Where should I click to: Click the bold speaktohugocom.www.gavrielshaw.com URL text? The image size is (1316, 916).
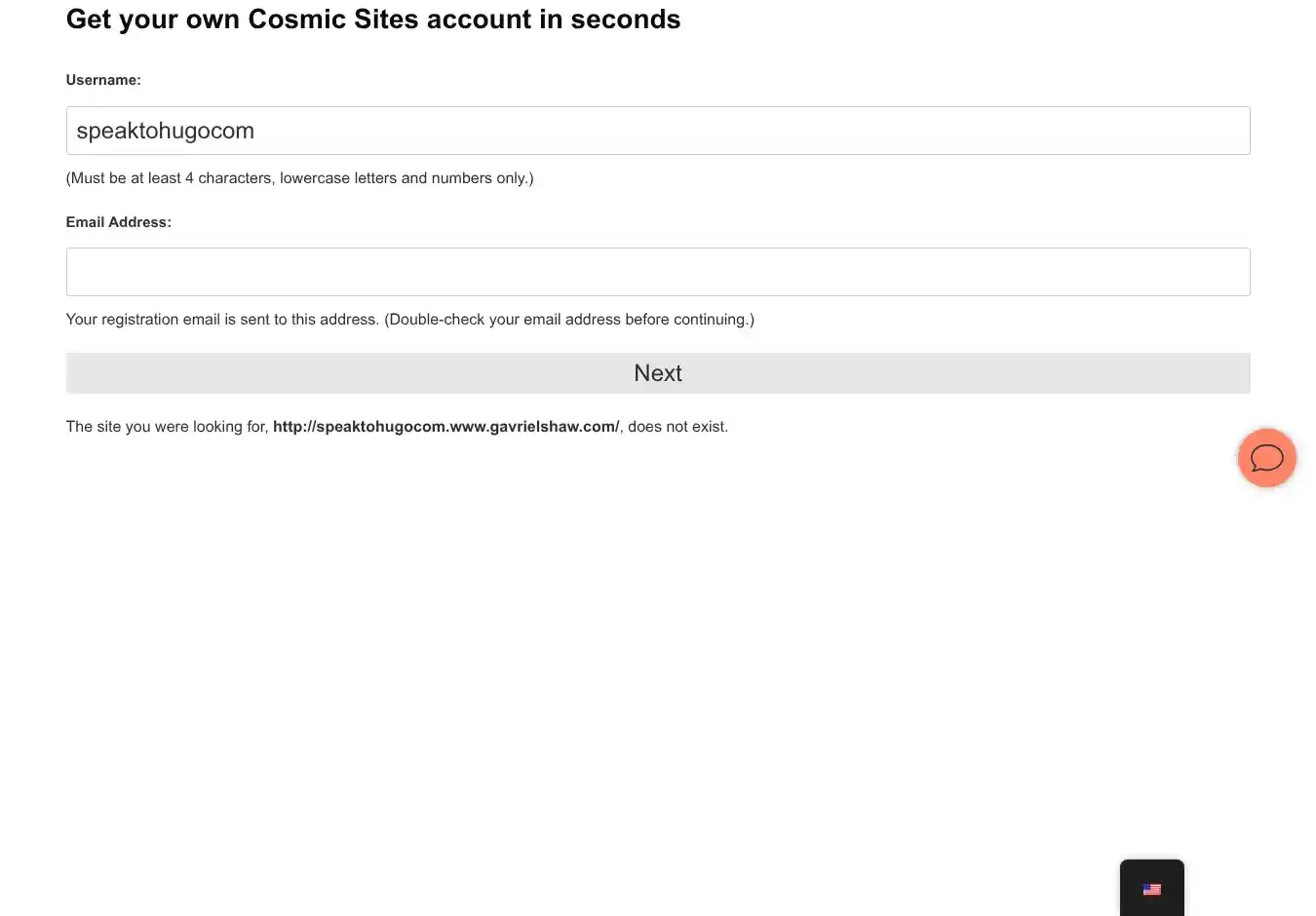tap(445, 427)
